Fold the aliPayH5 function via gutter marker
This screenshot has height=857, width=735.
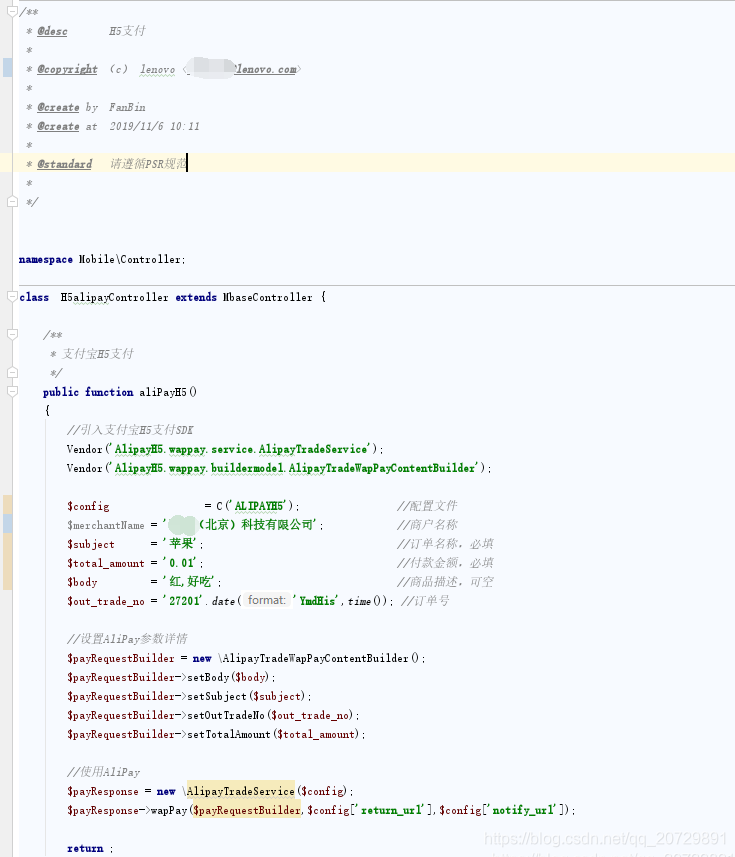[x=12, y=391]
